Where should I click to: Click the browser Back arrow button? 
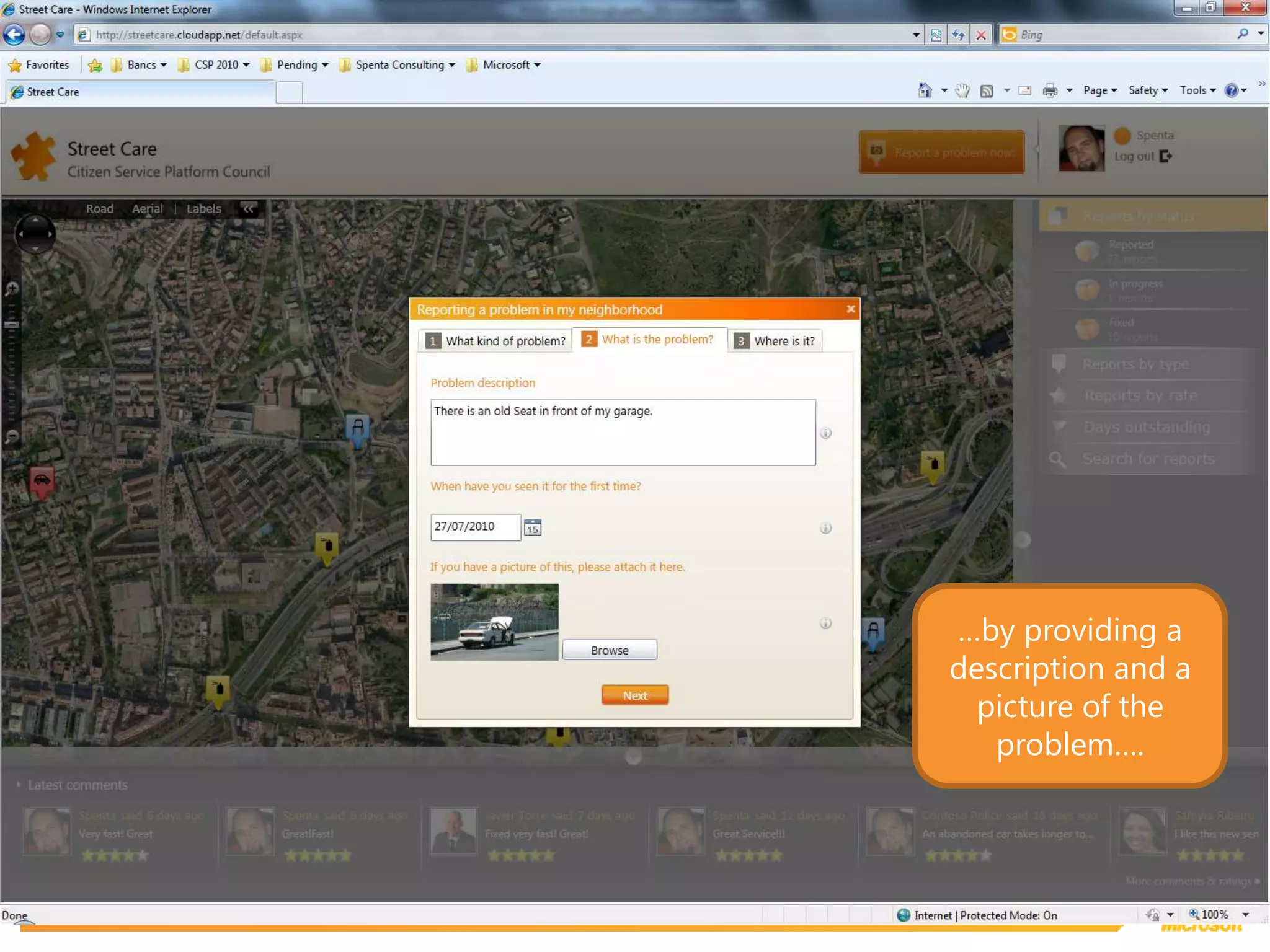(x=14, y=35)
